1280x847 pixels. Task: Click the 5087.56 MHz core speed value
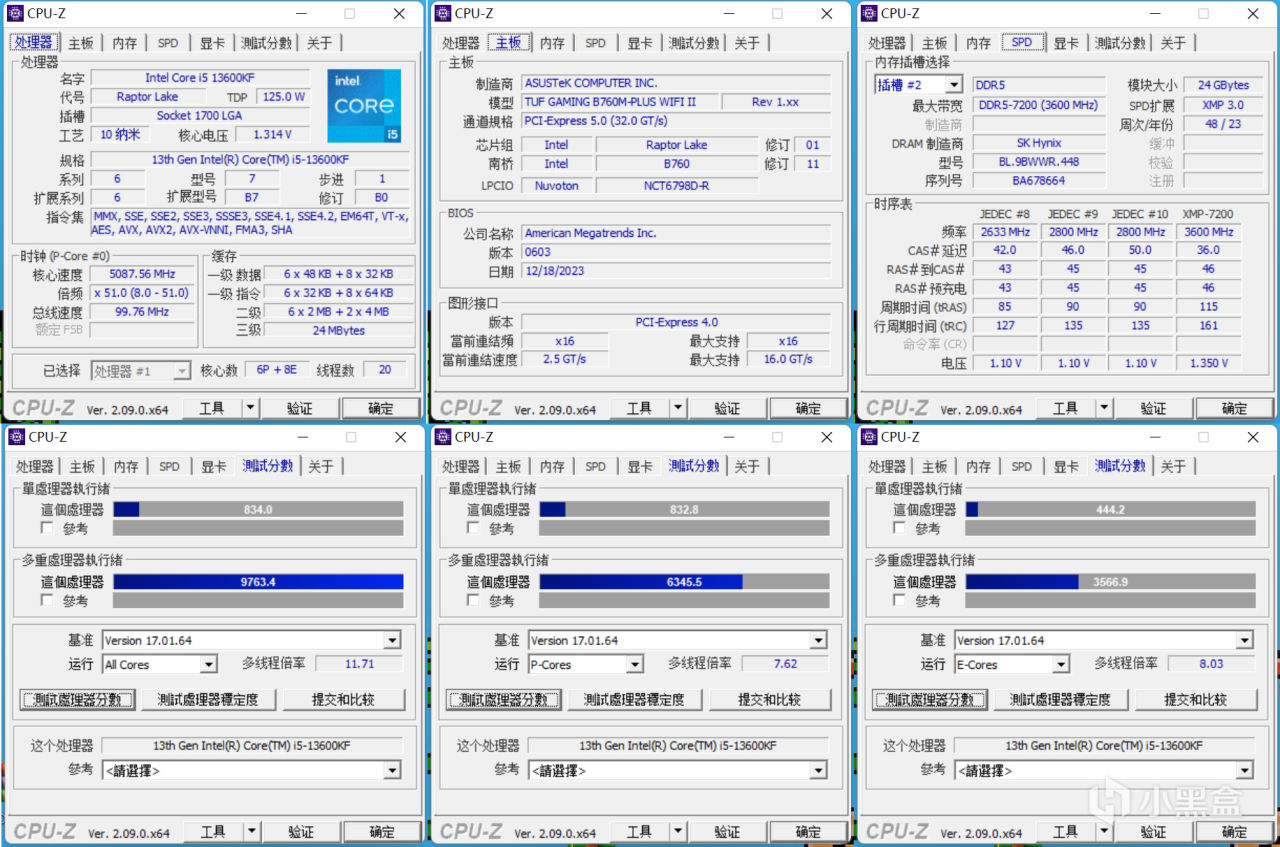[142, 274]
